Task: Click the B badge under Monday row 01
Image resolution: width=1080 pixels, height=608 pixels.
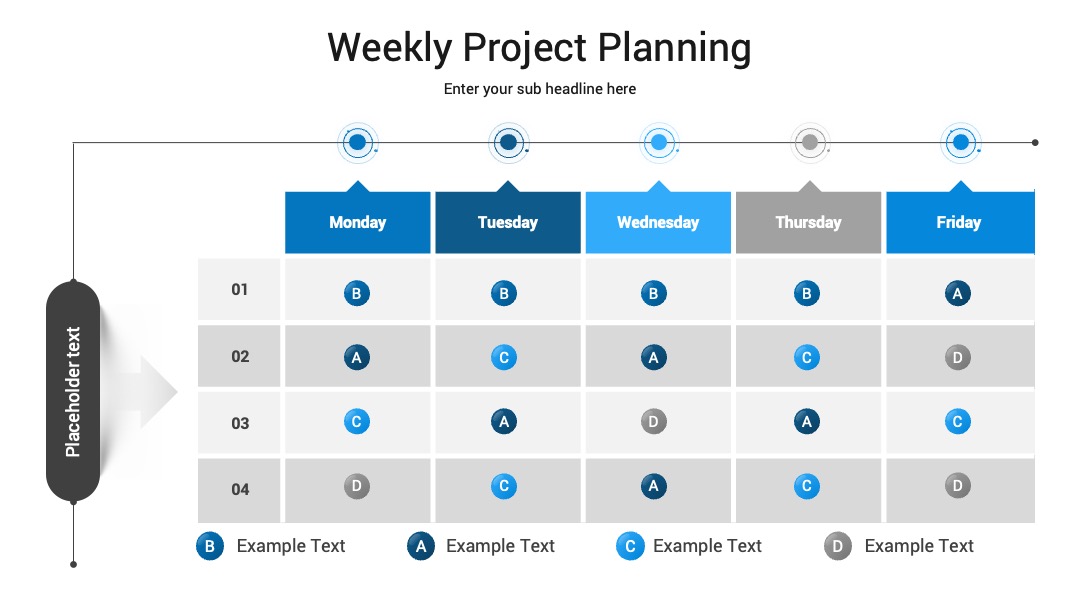Action: pos(357,293)
